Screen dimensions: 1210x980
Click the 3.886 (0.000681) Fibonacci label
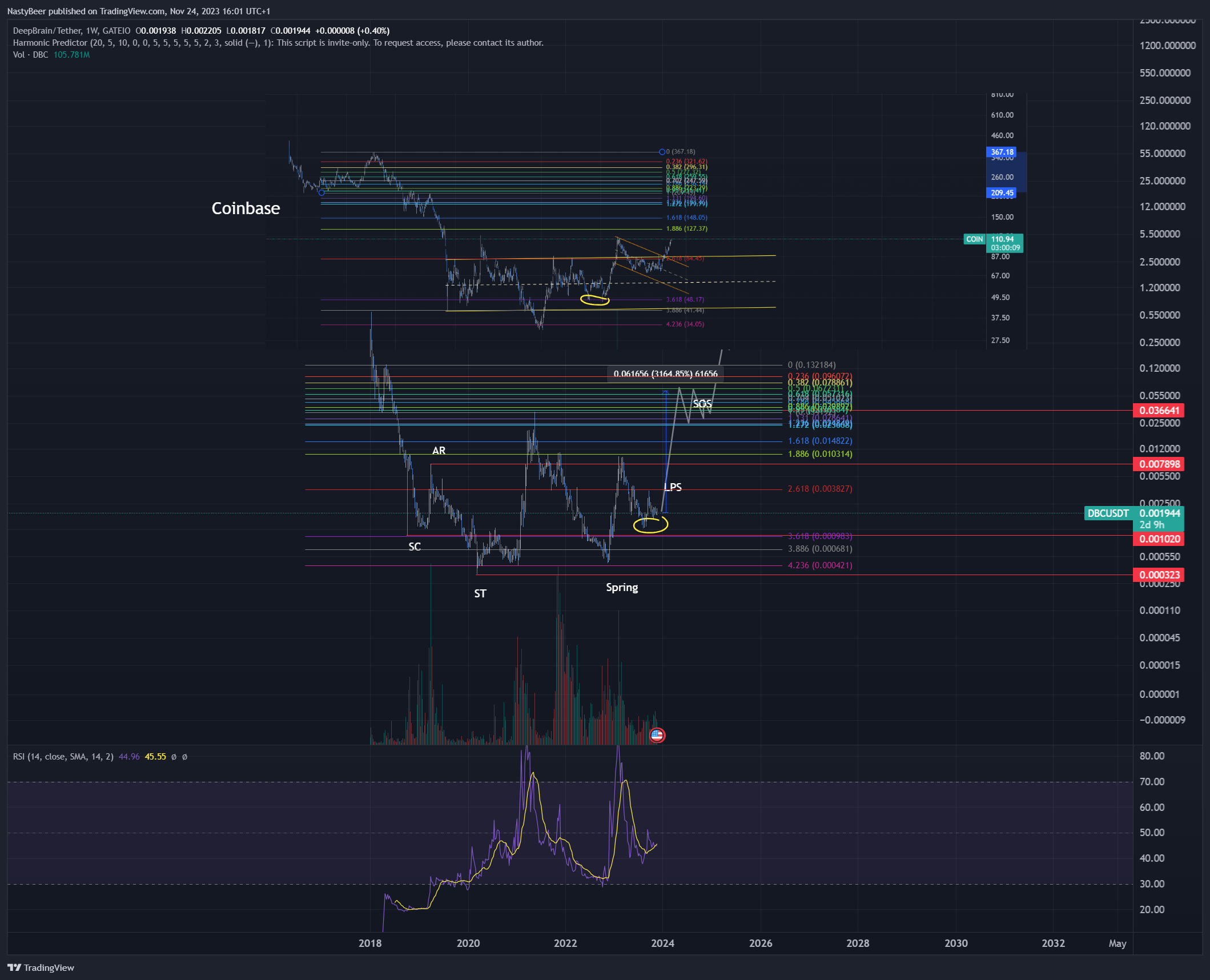[820, 549]
